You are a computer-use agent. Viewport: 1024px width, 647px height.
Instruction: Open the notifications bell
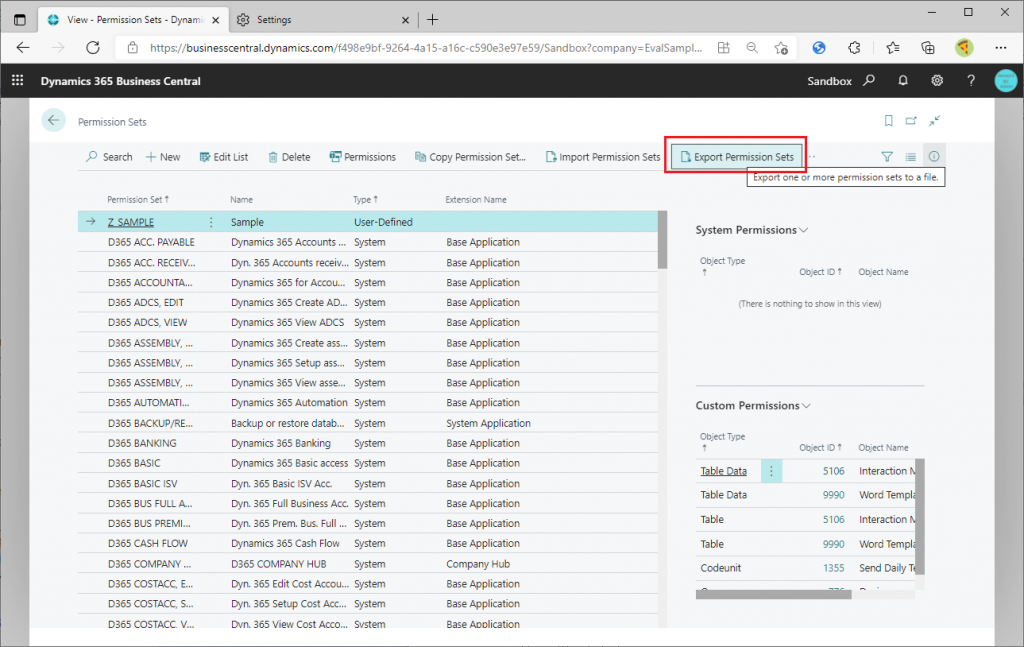(x=903, y=80)
